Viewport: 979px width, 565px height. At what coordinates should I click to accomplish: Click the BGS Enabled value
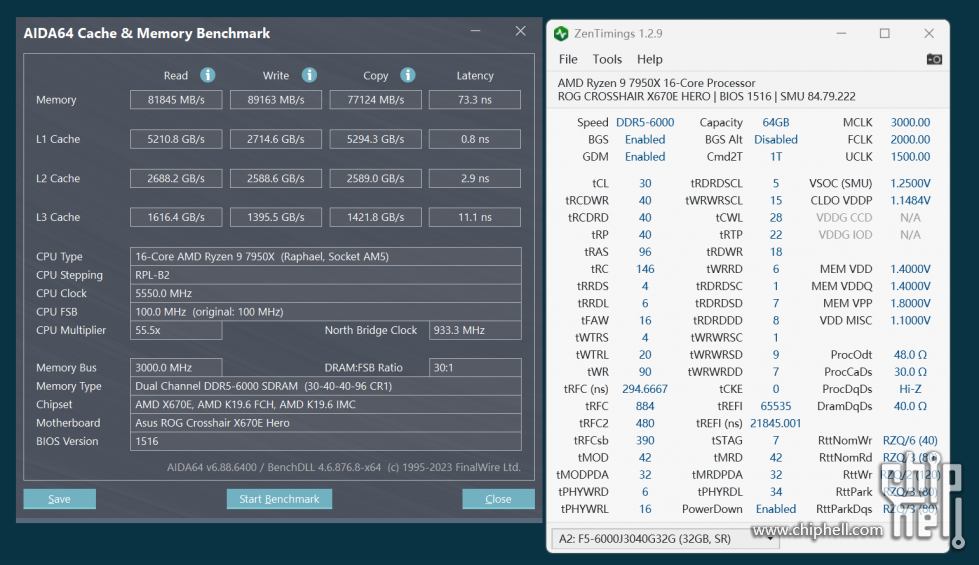(x=645, y=139)
